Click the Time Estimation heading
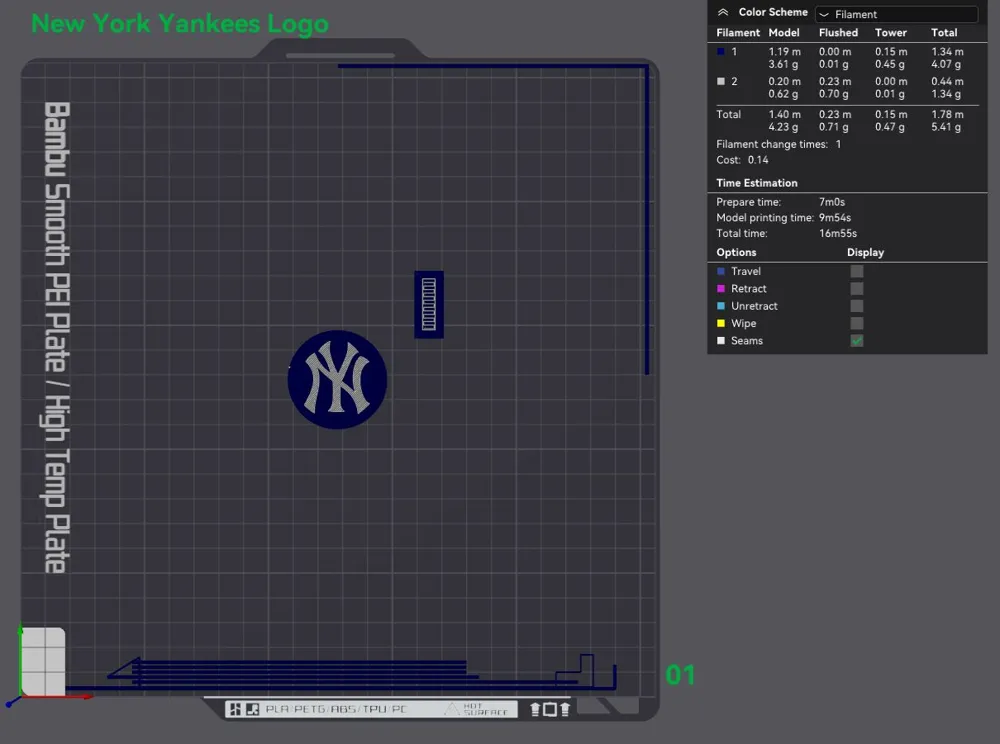Viewport: 1000px width, 744px height. point(756,183)
